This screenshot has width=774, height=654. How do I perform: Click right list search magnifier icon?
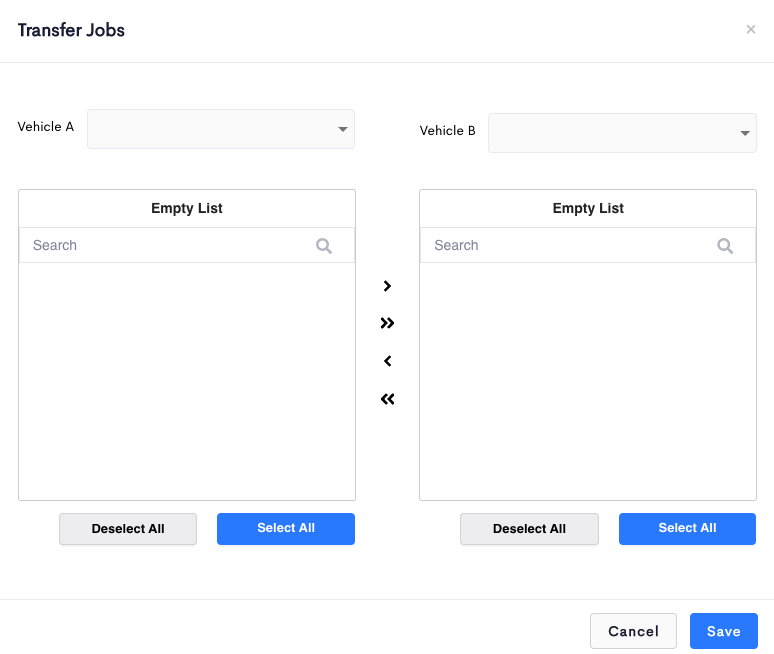pyautogui.click(x=725, y=245)
